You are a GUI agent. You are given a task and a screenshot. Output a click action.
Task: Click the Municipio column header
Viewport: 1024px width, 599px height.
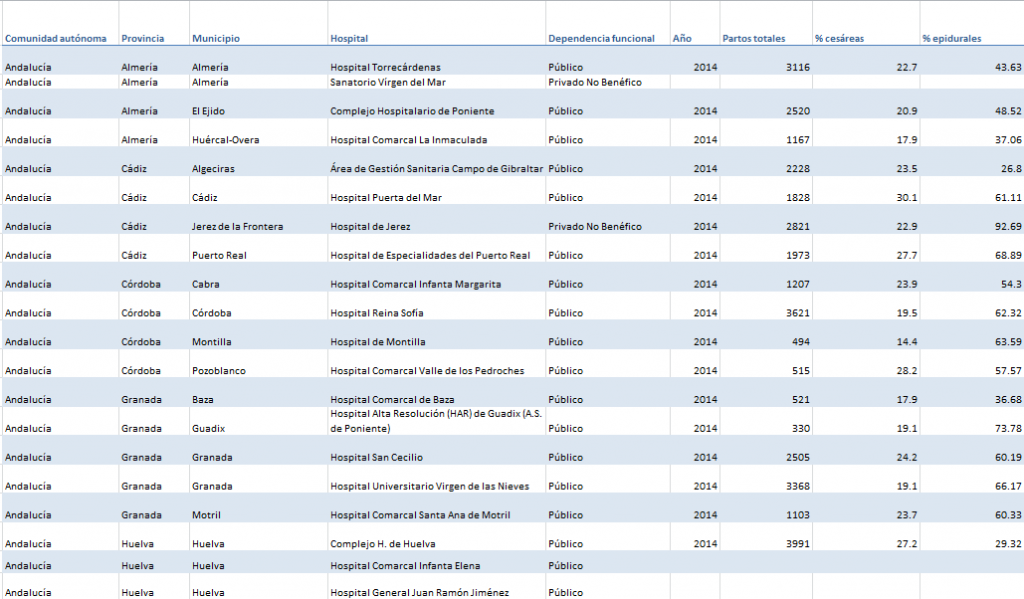point(216,39)
